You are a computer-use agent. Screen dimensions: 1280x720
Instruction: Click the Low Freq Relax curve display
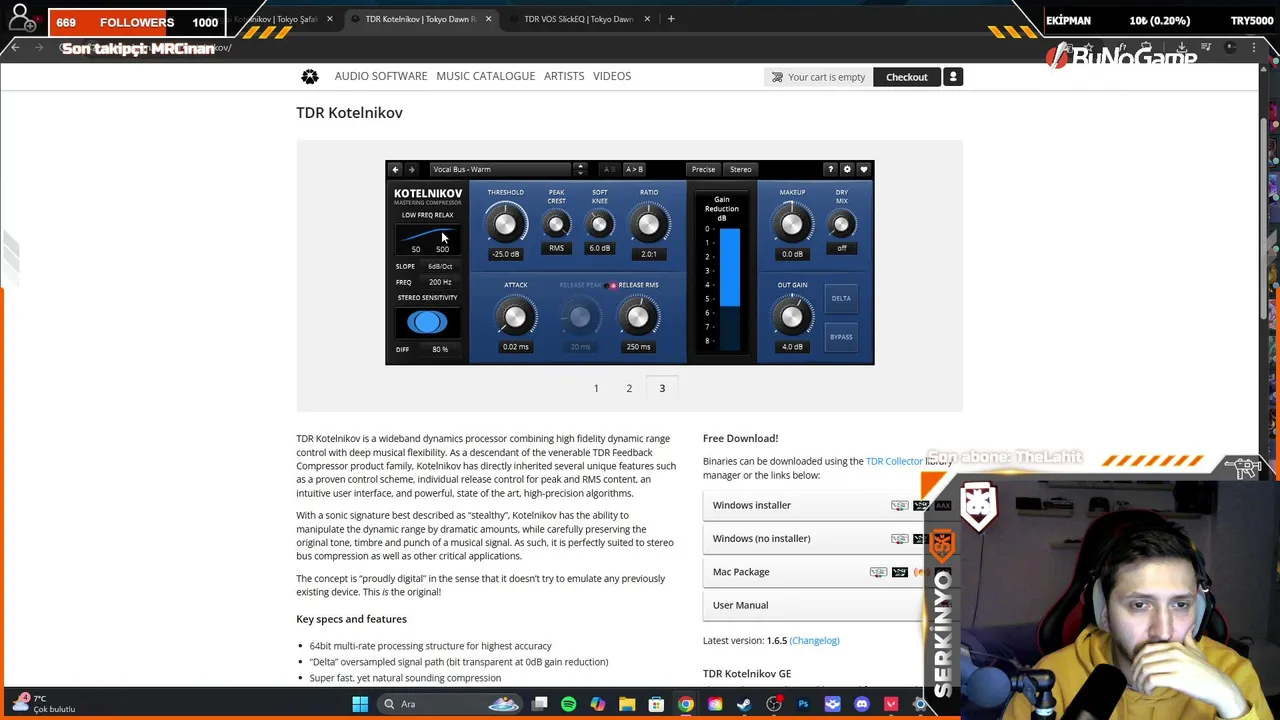(x=427, y=238)
